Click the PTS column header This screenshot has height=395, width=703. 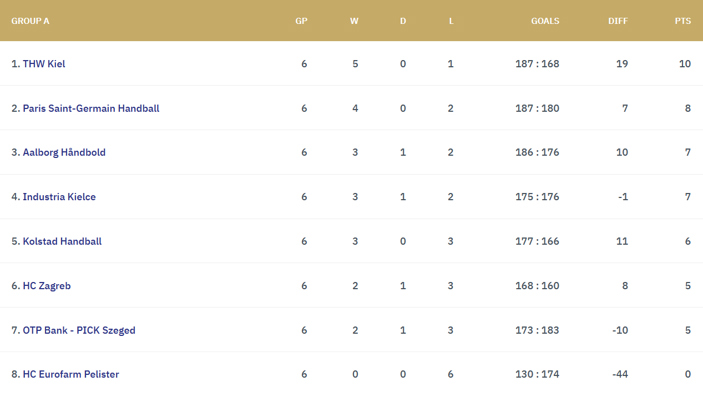pyautogui.click(x=683, y=21)
